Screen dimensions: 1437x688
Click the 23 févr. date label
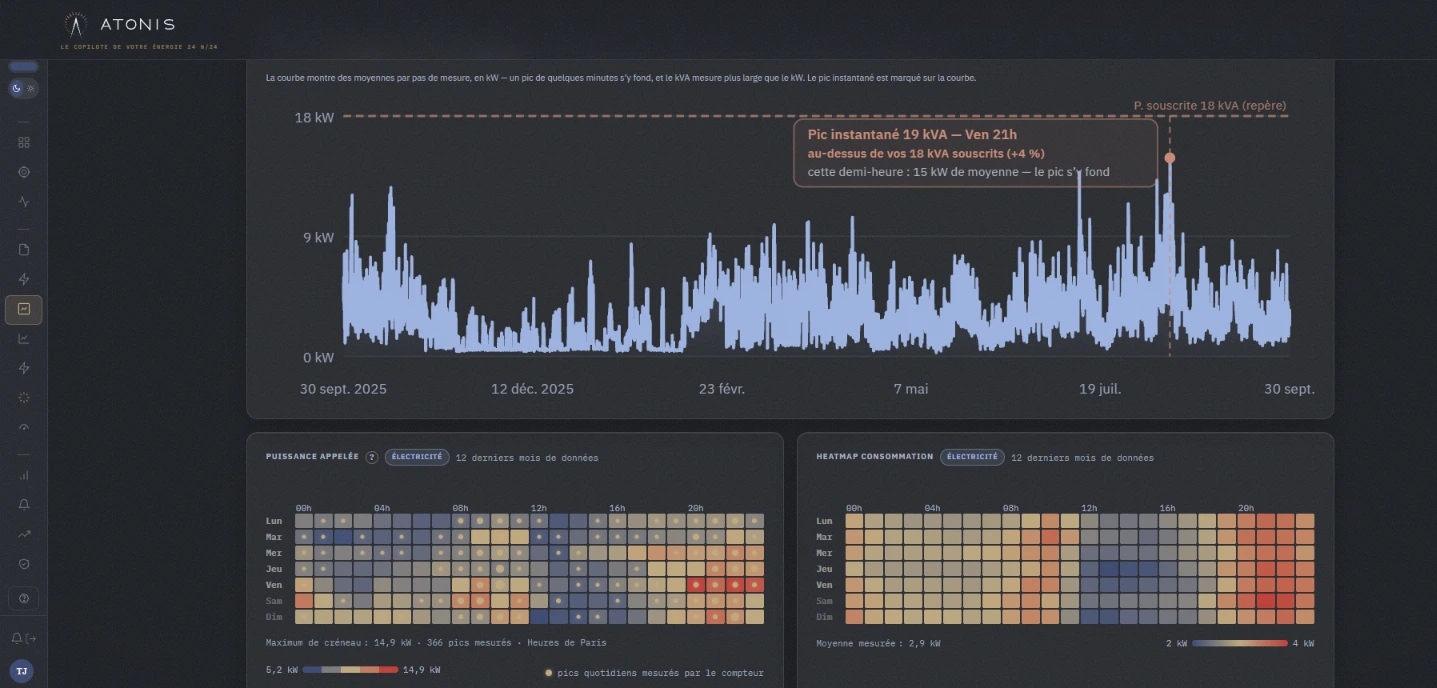722,389
